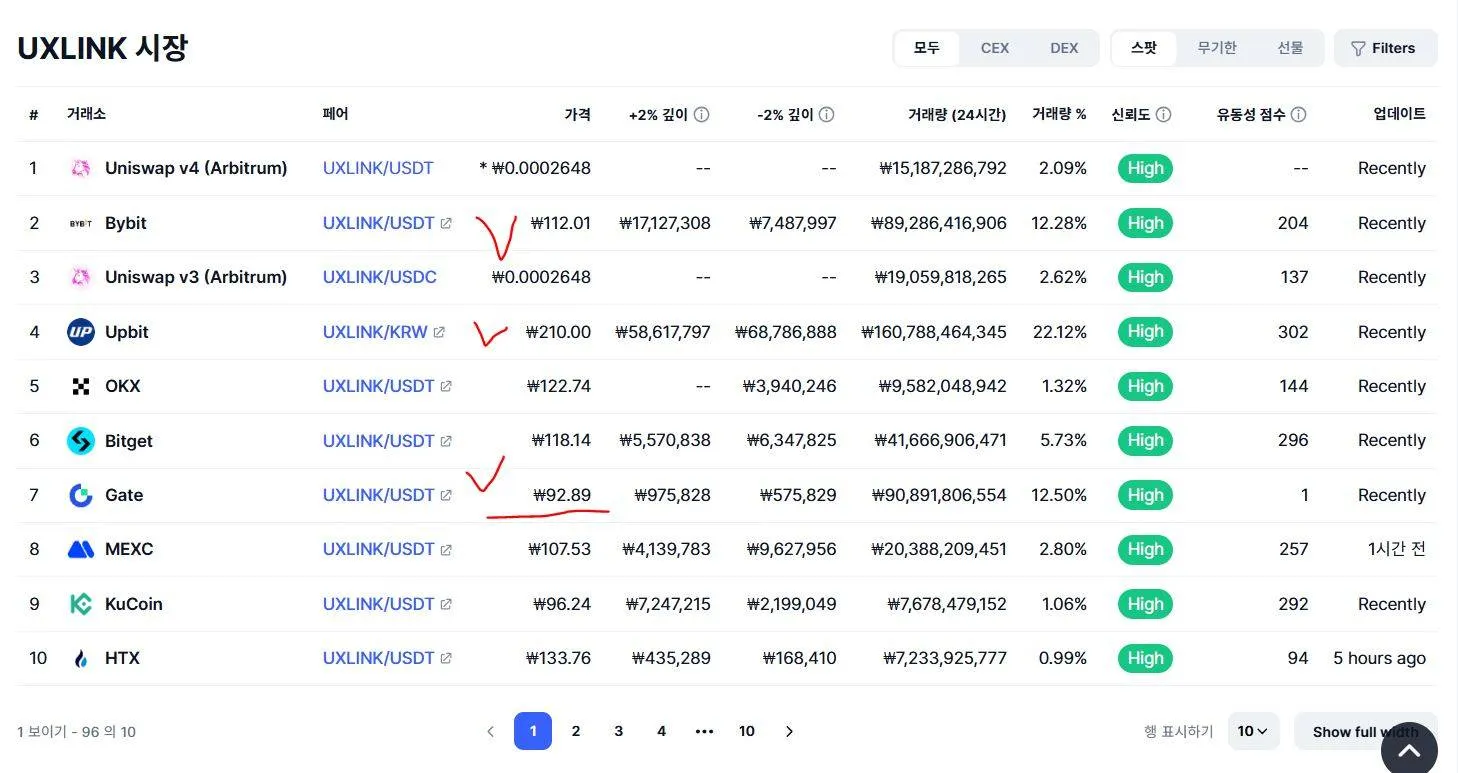Image resolution: width=1458 pixels, height=773 pixels.
Task: Click the KuCoin exchange logo icon
Action: pos(81,604)
